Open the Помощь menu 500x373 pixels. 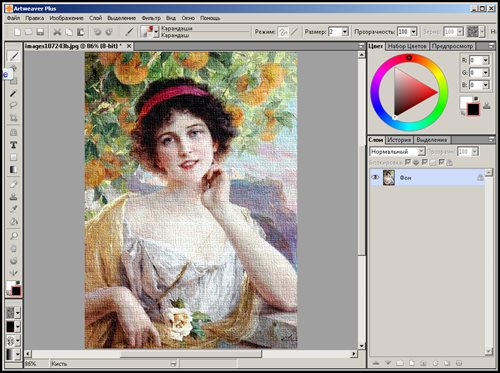coord(210,18)
